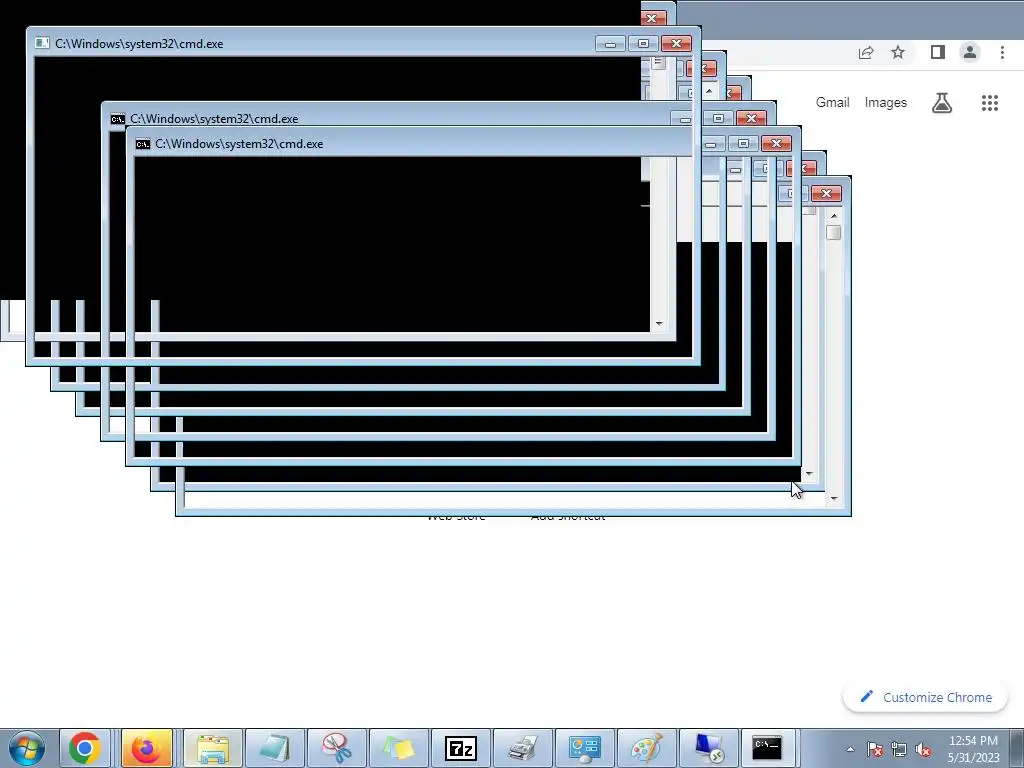Click the rightmost cmd window's scrollbar thumb
1024x768 pixels.
[834, 232]
